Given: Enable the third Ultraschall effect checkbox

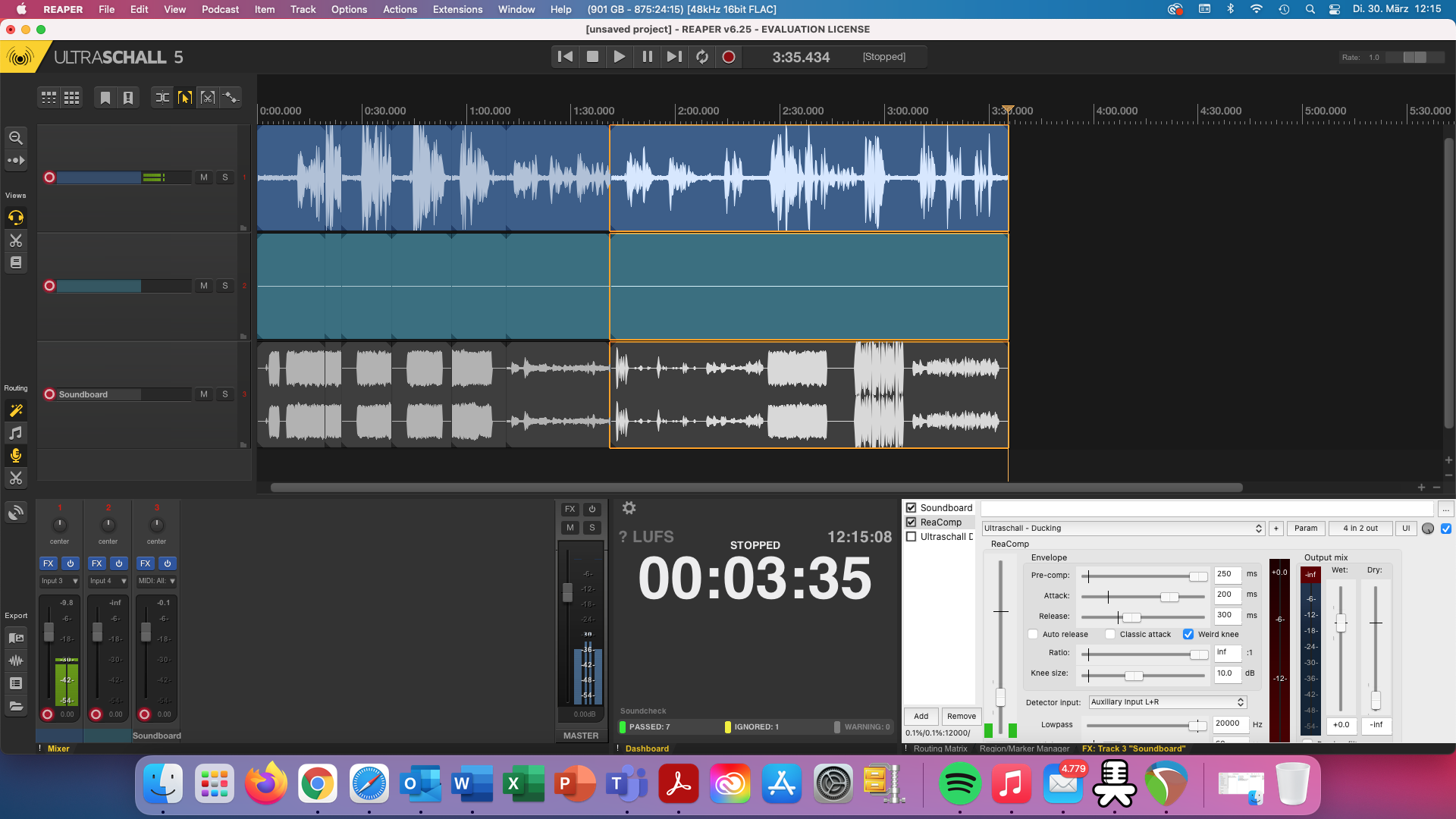Looking at the screenshot, I should [912, 537].
